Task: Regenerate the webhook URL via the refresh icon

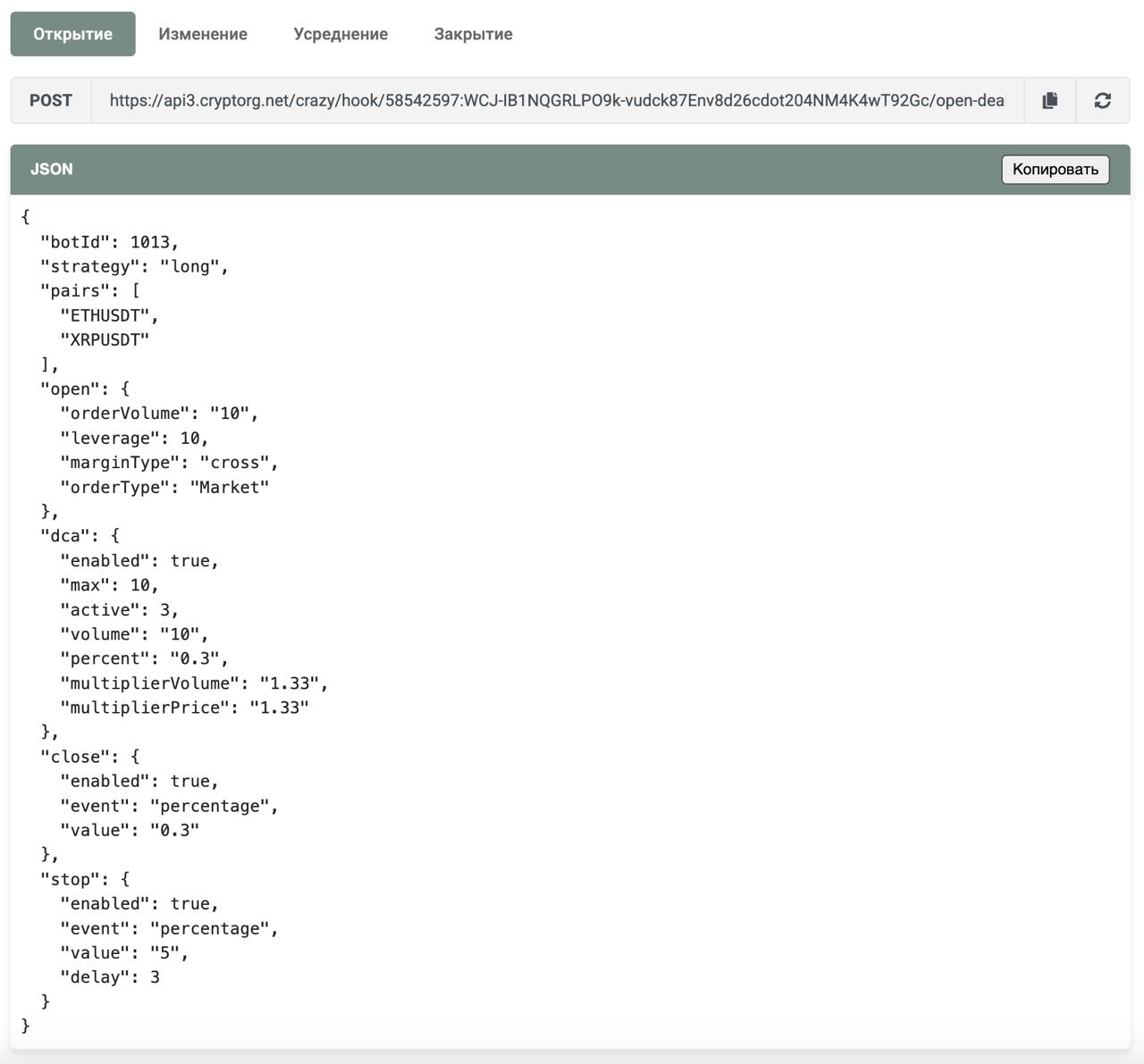Action: 1103,100
